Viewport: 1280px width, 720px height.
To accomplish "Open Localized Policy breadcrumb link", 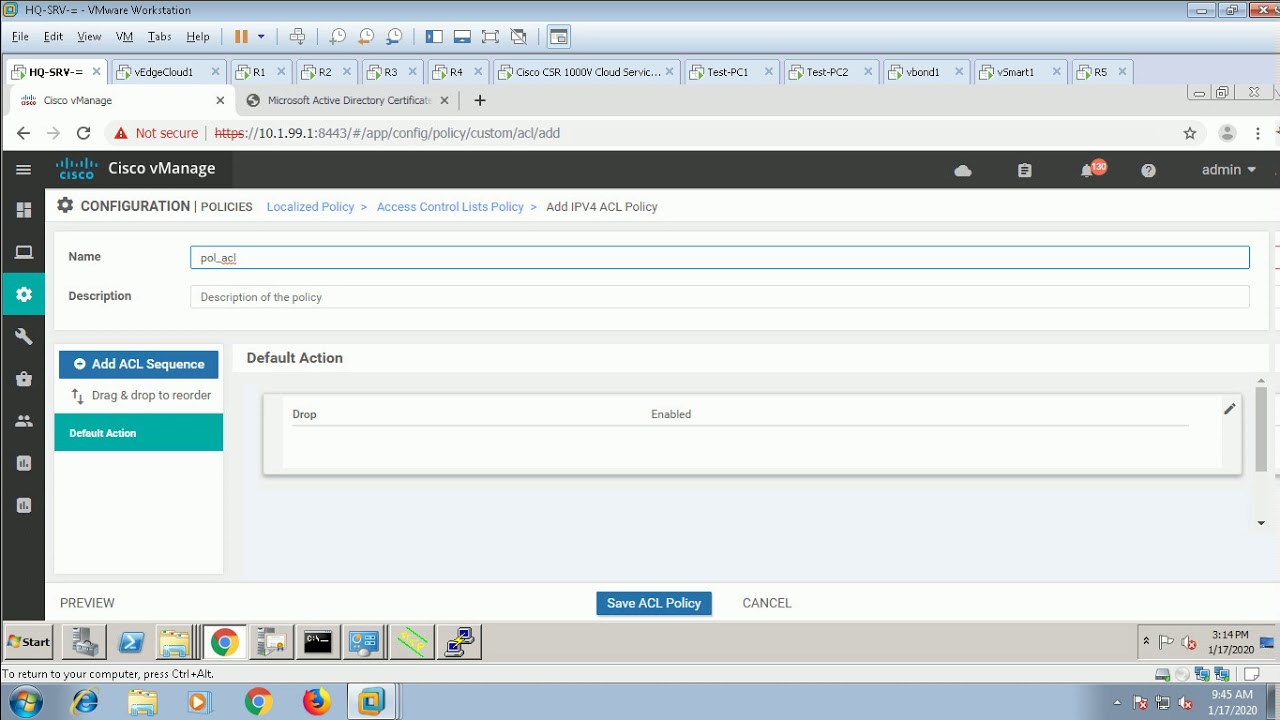I will (310, 207).
